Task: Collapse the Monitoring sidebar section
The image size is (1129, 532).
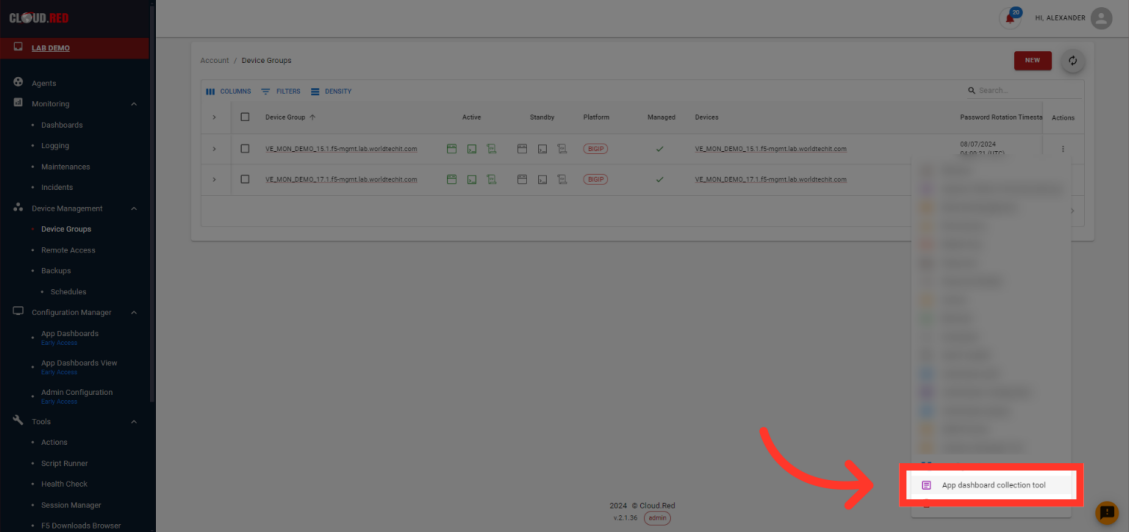Action: (134, 104)
